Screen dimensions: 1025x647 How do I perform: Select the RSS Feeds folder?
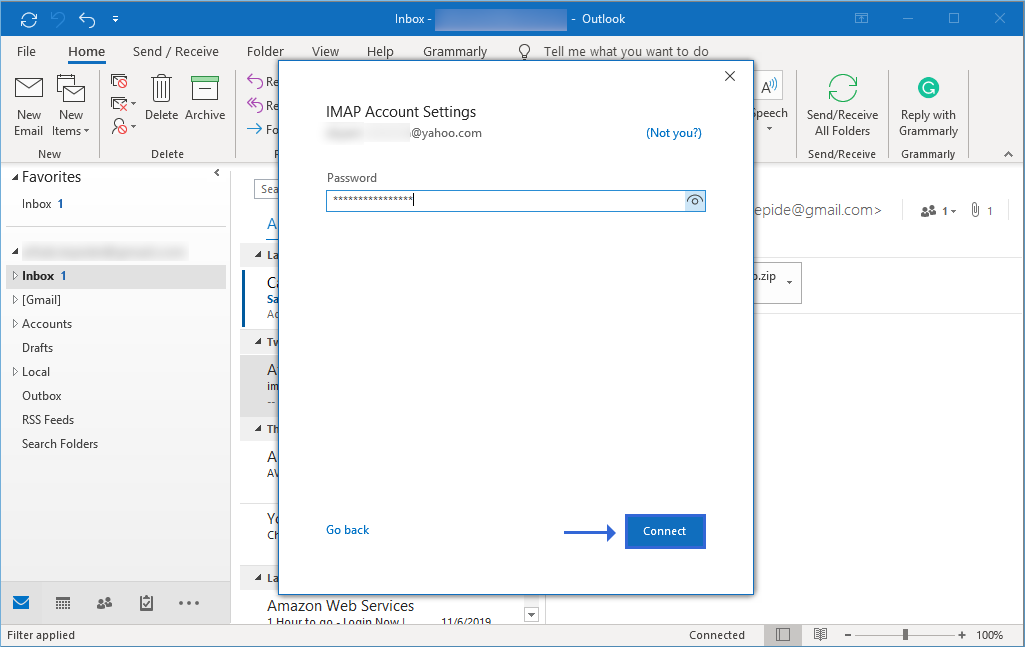click(48, 420)
